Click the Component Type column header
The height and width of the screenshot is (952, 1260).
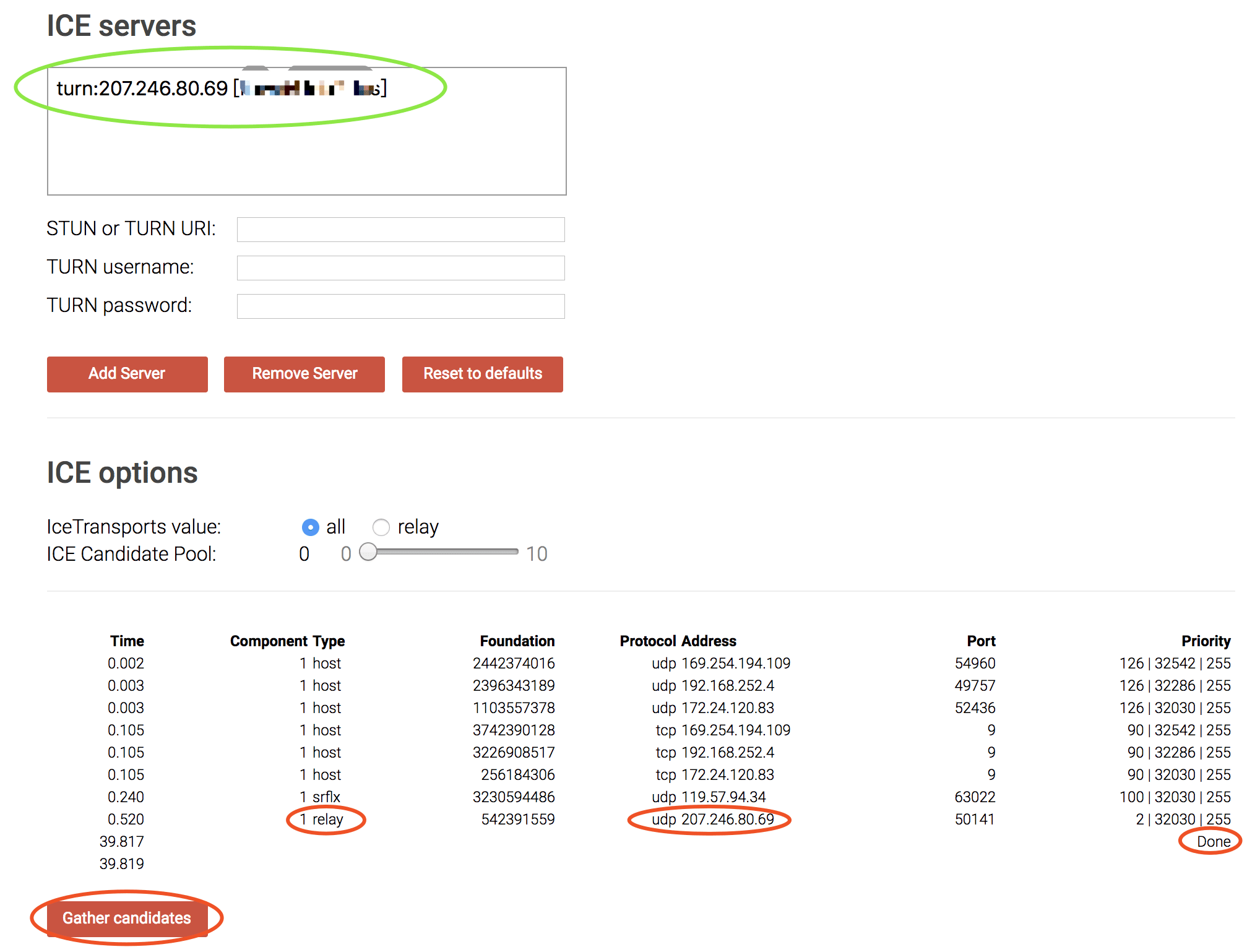(x=287, y=641)
